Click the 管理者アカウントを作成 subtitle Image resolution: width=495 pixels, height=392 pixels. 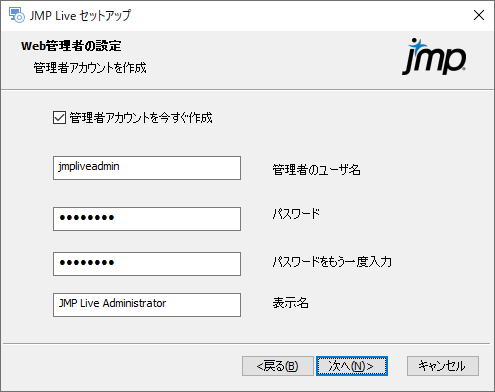(x=90, y=68)
